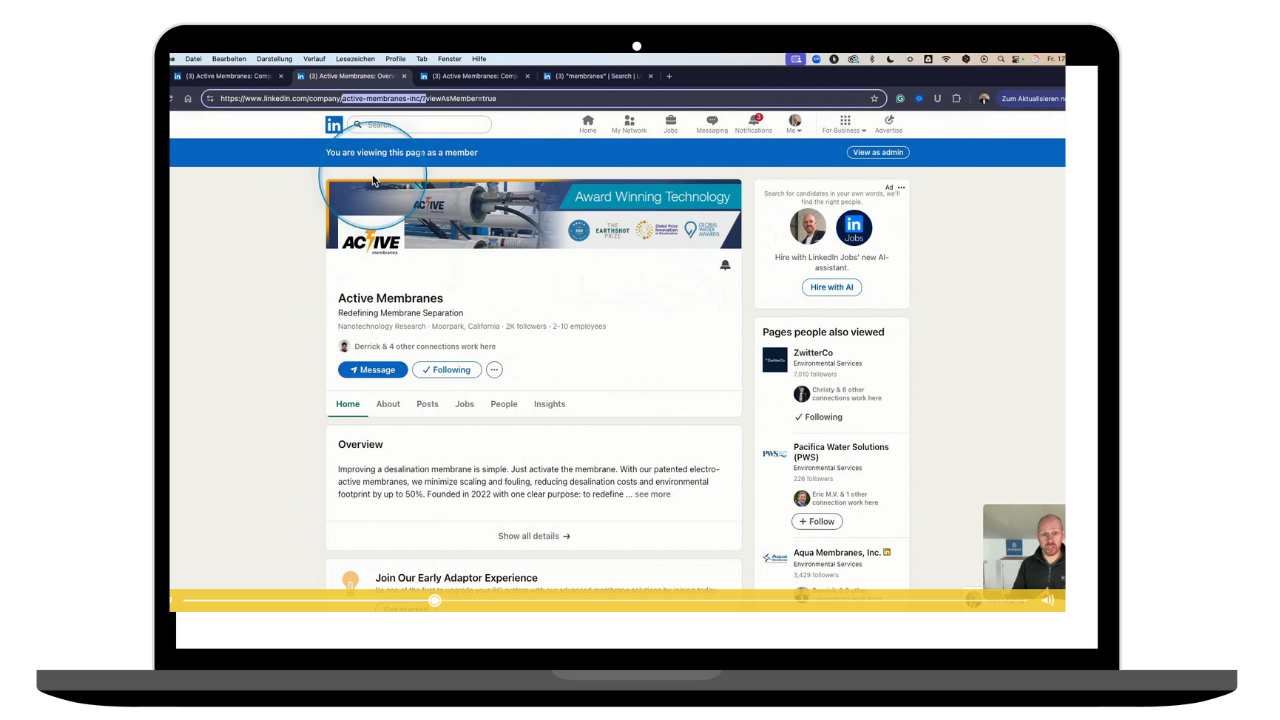
Task: Click the macOS Wi-Fi status icon
Action: tap(946, 59)
